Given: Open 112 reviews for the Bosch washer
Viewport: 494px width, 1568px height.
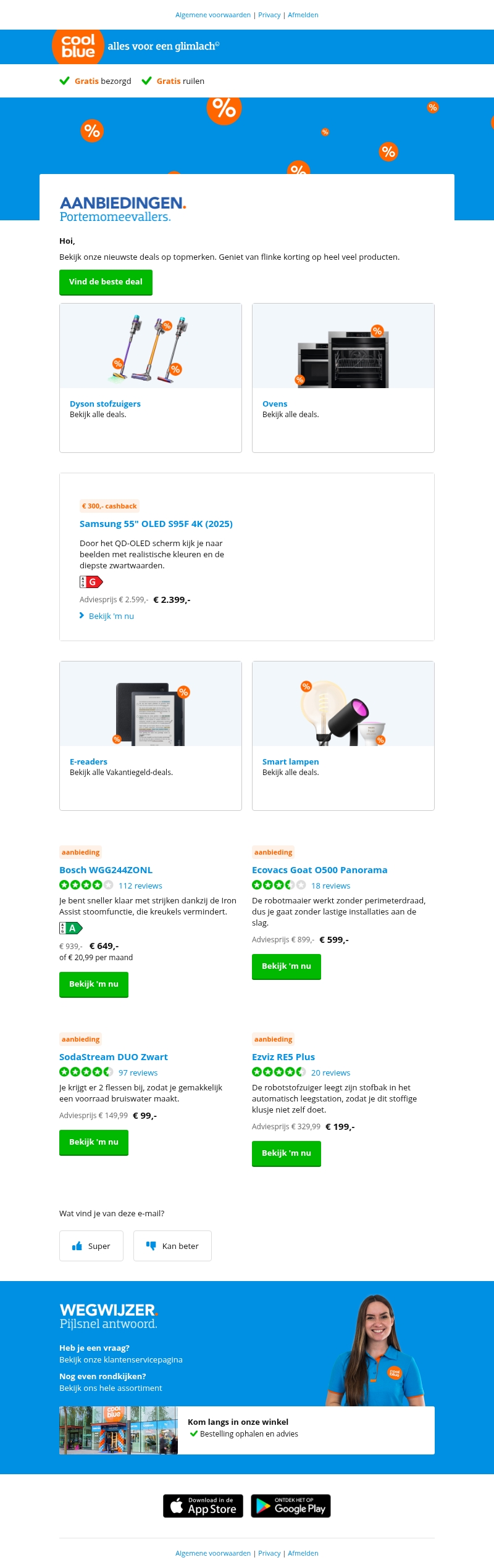Looking at the screenshot, I should [140, 886].
